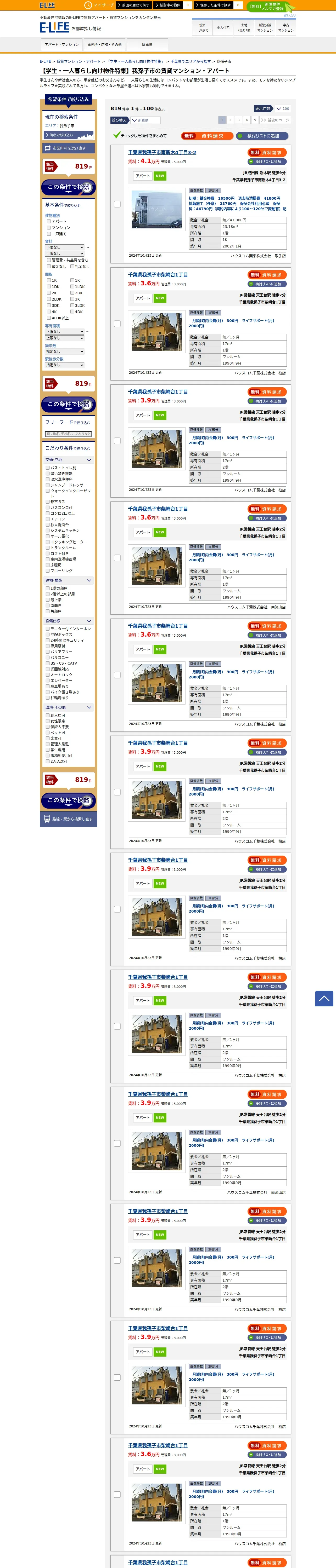Viewport: 336px width, 1568px height.
Task: Click the map icon beside 市区町村を選び直す
Action: (x=48, y=148)
